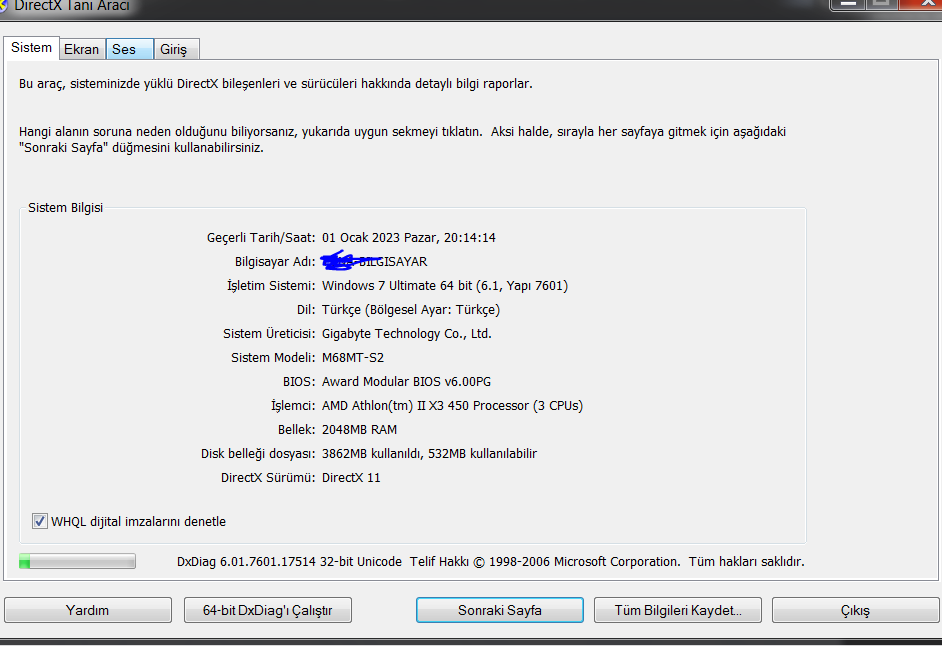
Task: Click the 'Telif Hakkı © 1998-2006 Microsoft Corporation' text
Action: [x=545, y=561]
